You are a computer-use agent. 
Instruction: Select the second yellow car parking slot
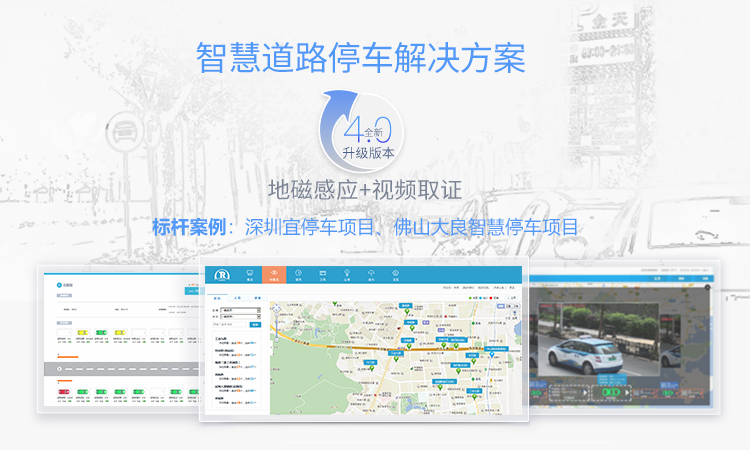click(x=120, y=332)
